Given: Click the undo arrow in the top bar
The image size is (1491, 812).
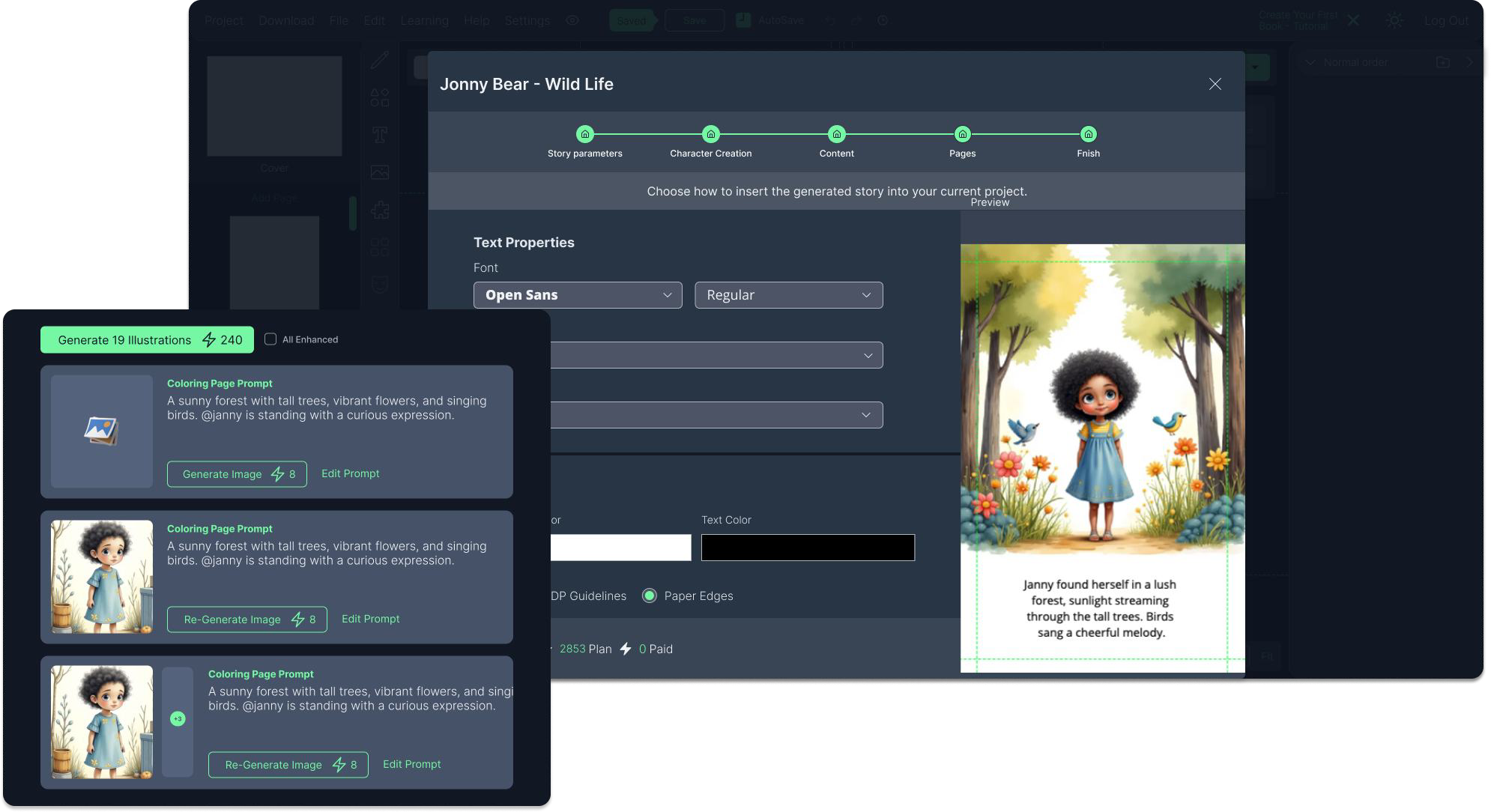Looking at the screenshot, I should click(830, 21).
